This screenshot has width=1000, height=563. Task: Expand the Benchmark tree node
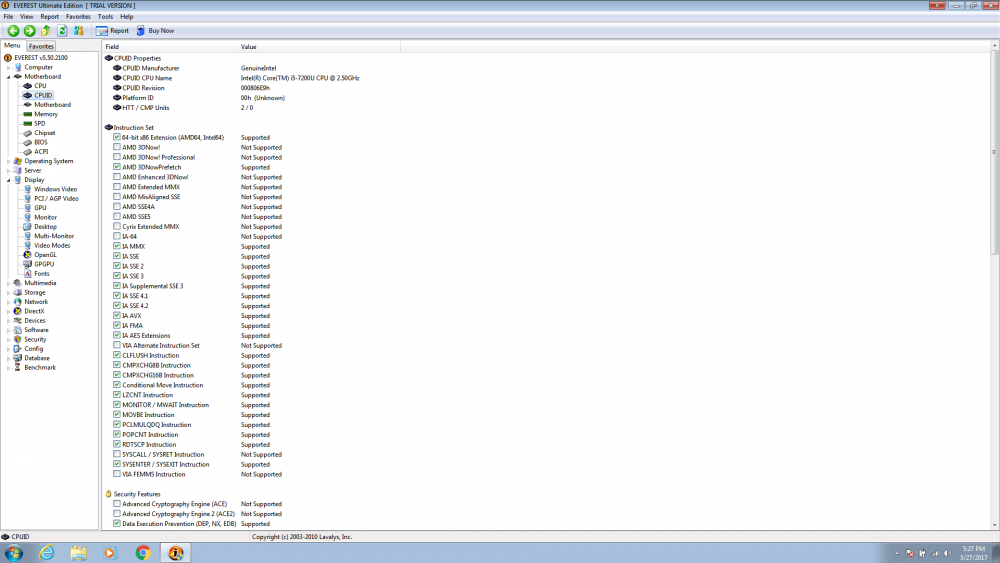pyautogui.click(x=8, y=368)
